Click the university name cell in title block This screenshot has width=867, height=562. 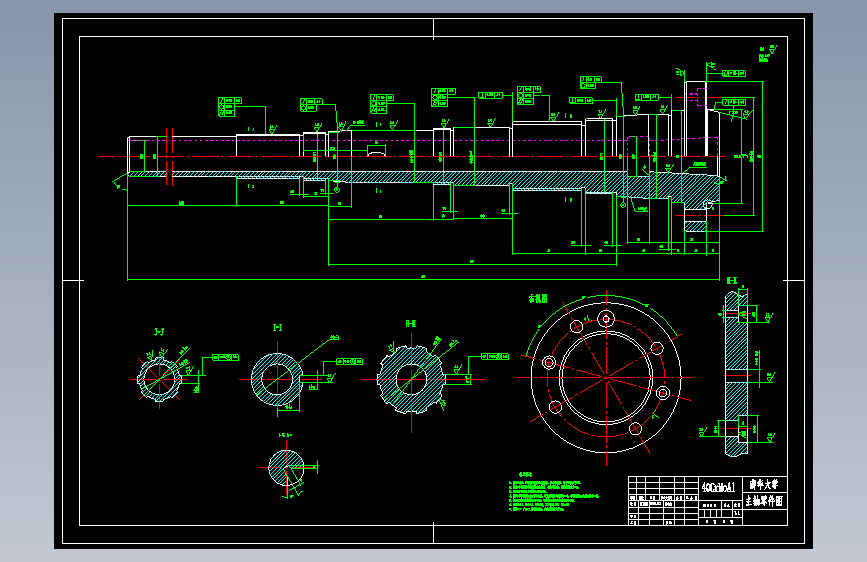(x=764, y=485)
